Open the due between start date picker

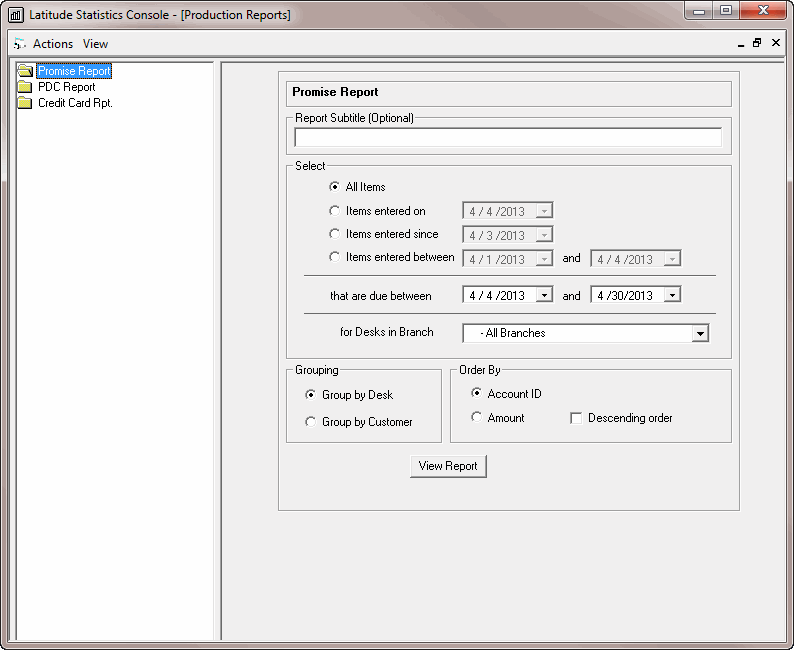(x=544, y=296)
